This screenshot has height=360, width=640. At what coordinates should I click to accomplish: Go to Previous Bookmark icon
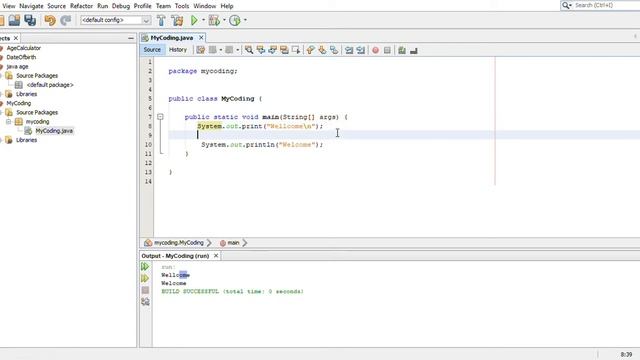coord(311,50)
